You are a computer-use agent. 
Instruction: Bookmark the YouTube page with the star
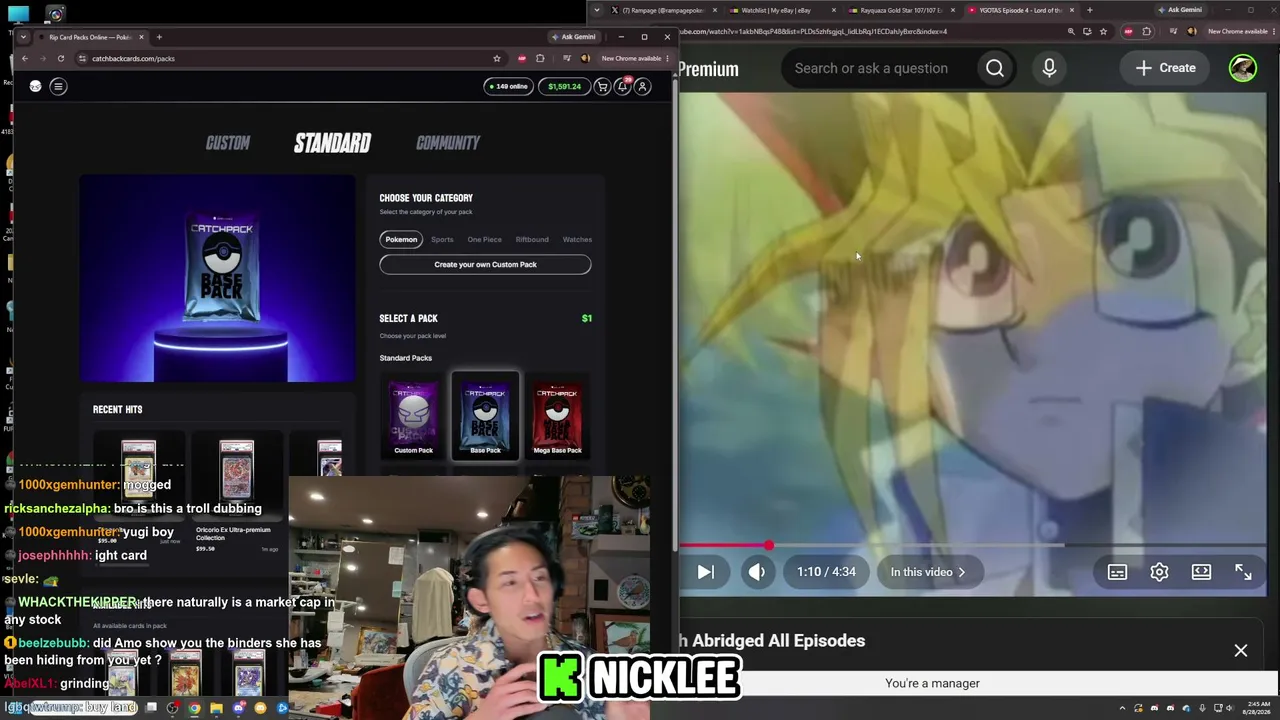coord(1103,31)
